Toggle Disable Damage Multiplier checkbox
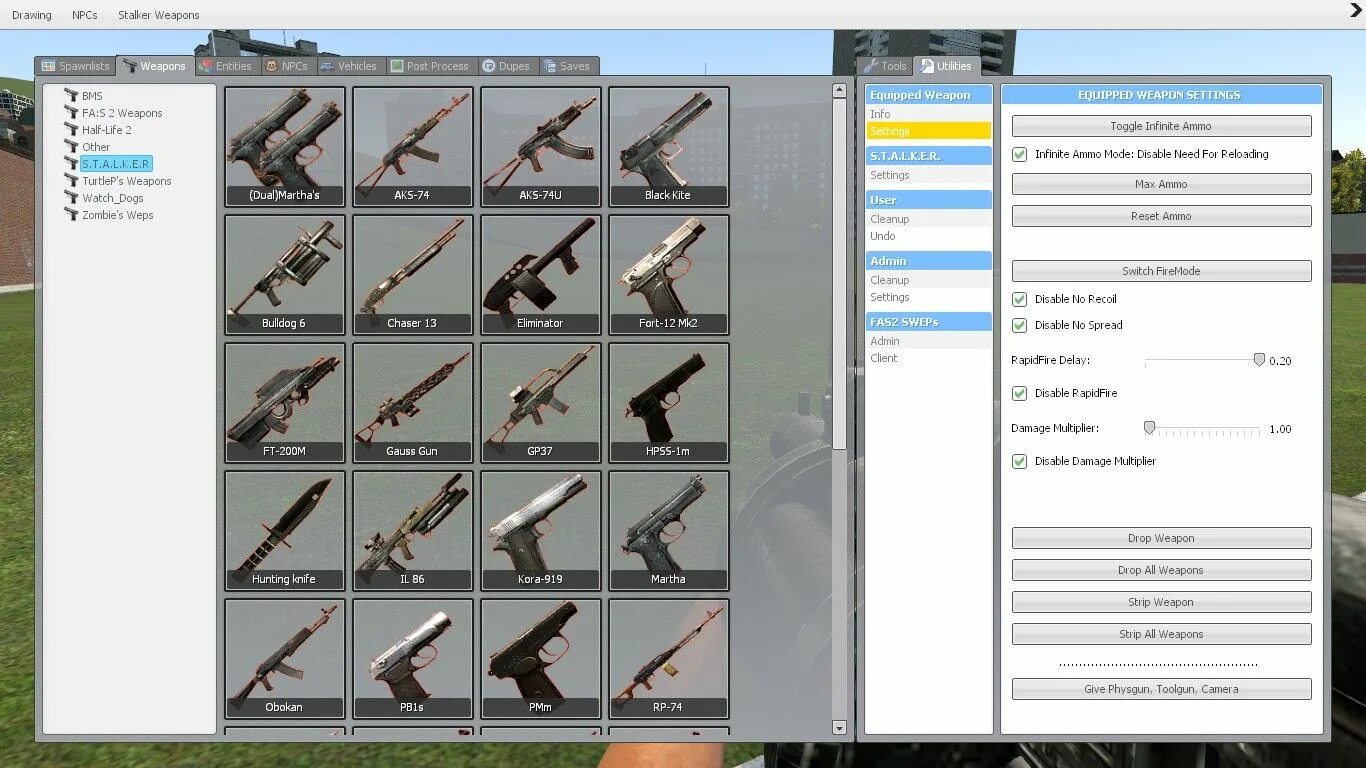 click(x=1020, y=461)
